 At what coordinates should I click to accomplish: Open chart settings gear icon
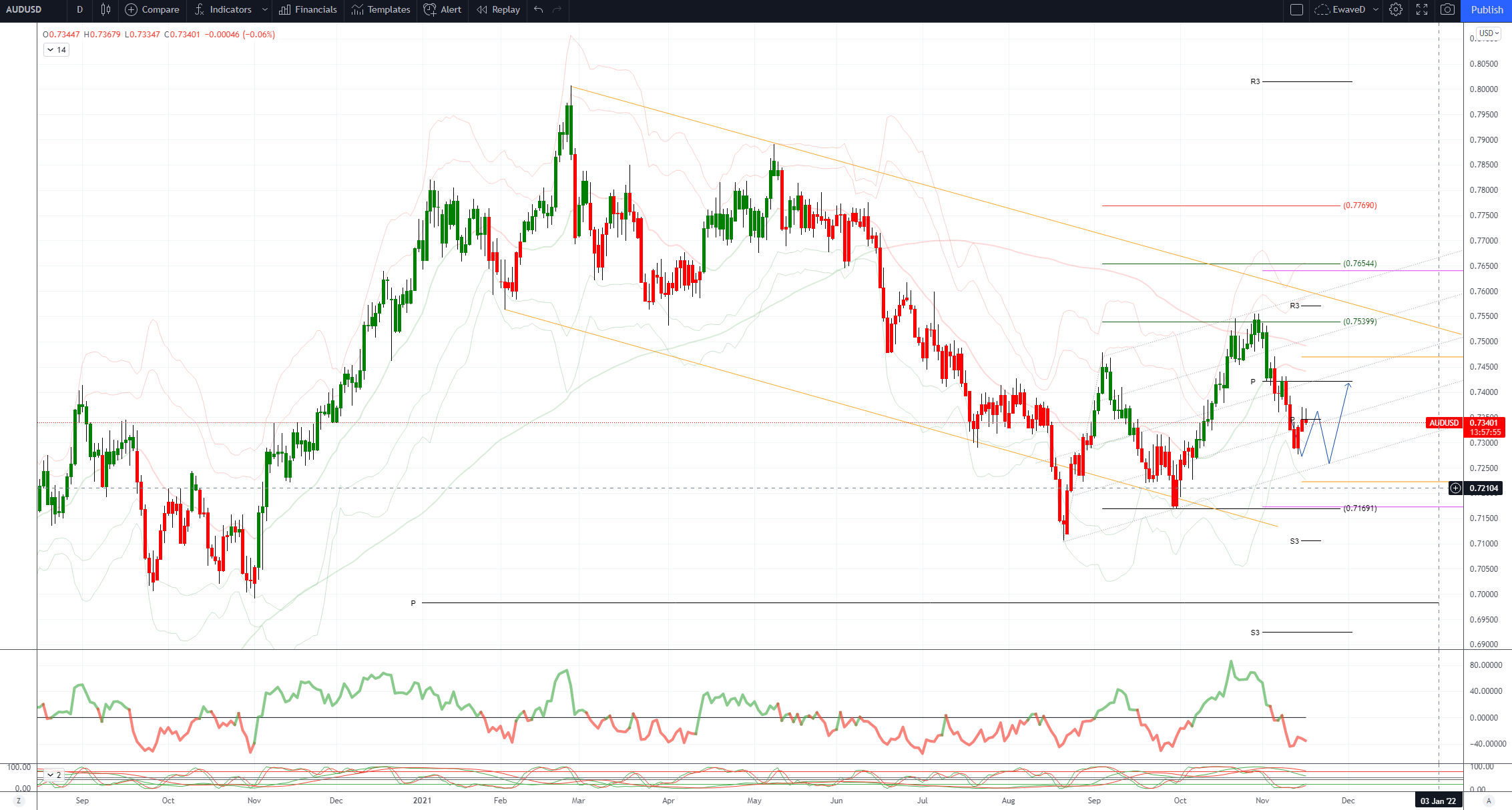tap(1396, 9)
